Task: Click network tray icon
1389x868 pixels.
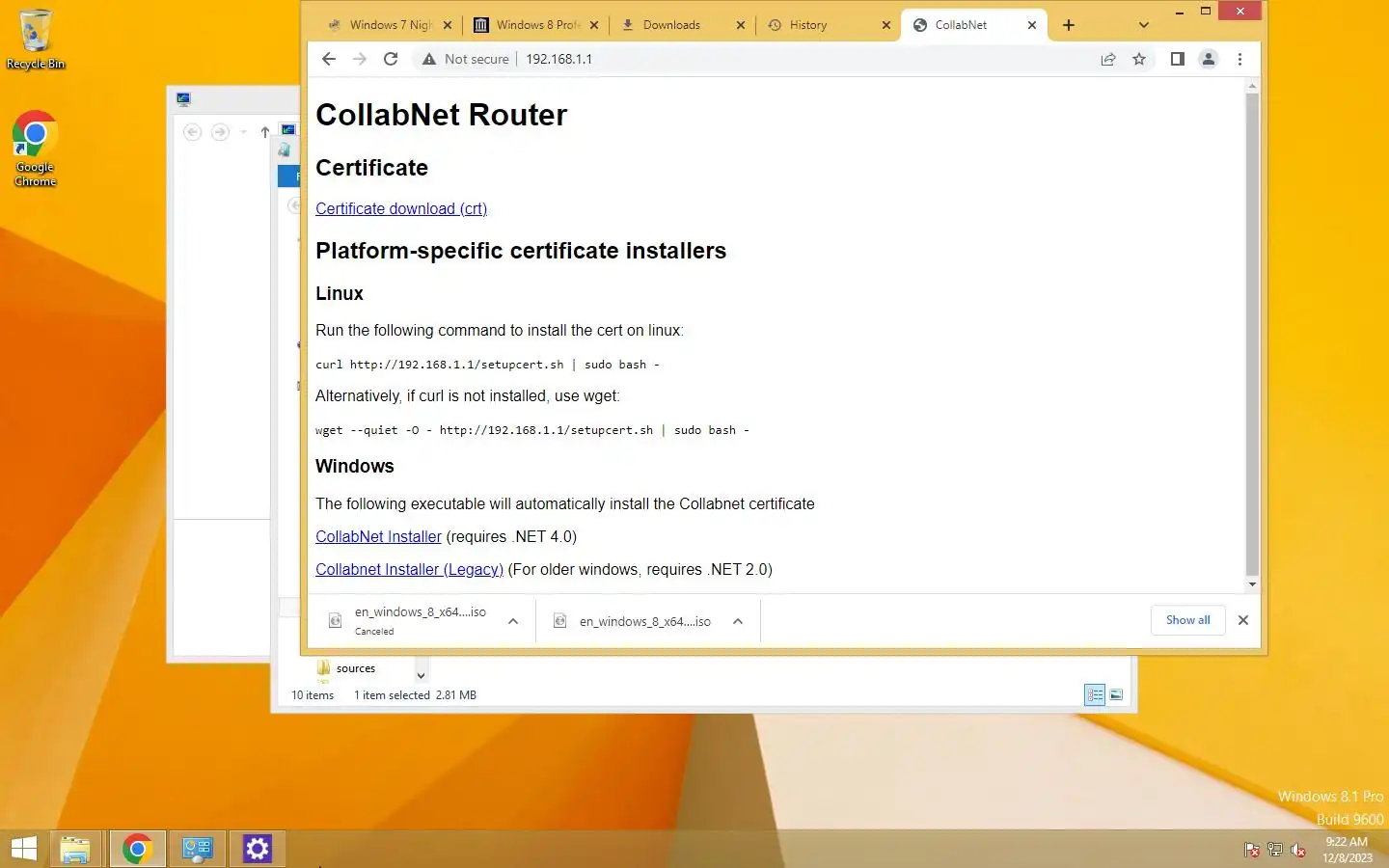Action: (1275, 850)
